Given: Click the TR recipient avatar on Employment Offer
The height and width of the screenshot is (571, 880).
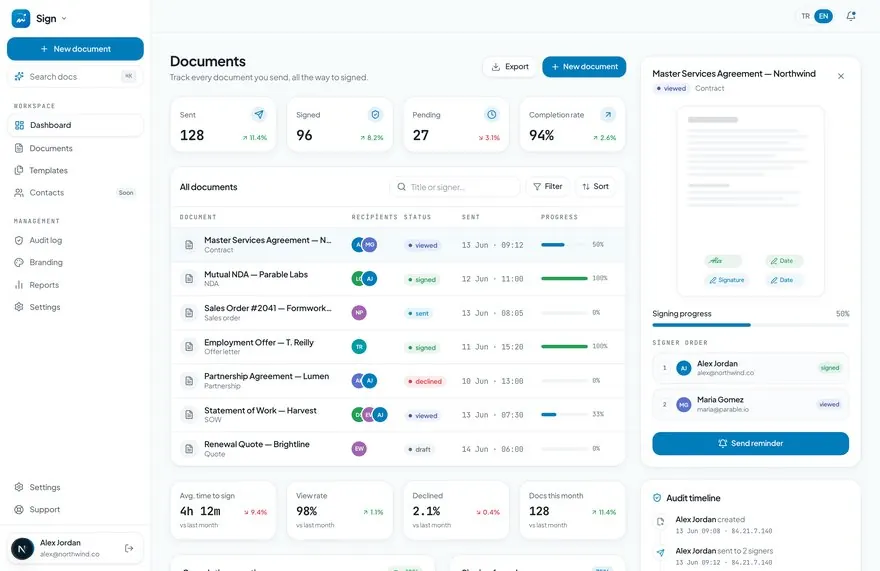Looking at the screenshot, I should [x=359, y=347].
